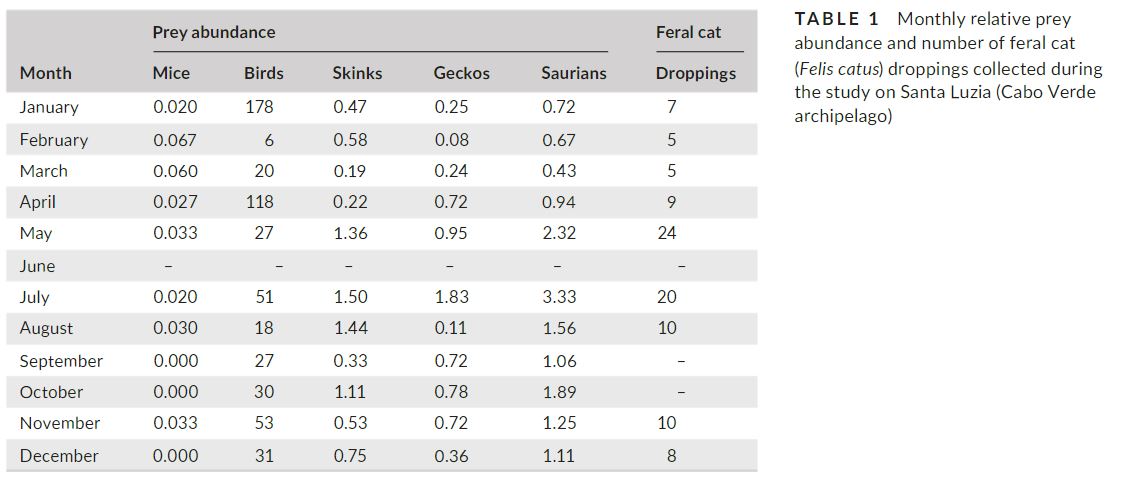Select the June row label
Image resolution: width=1125 pixels, height=488 pixels.
pos(37,266)
